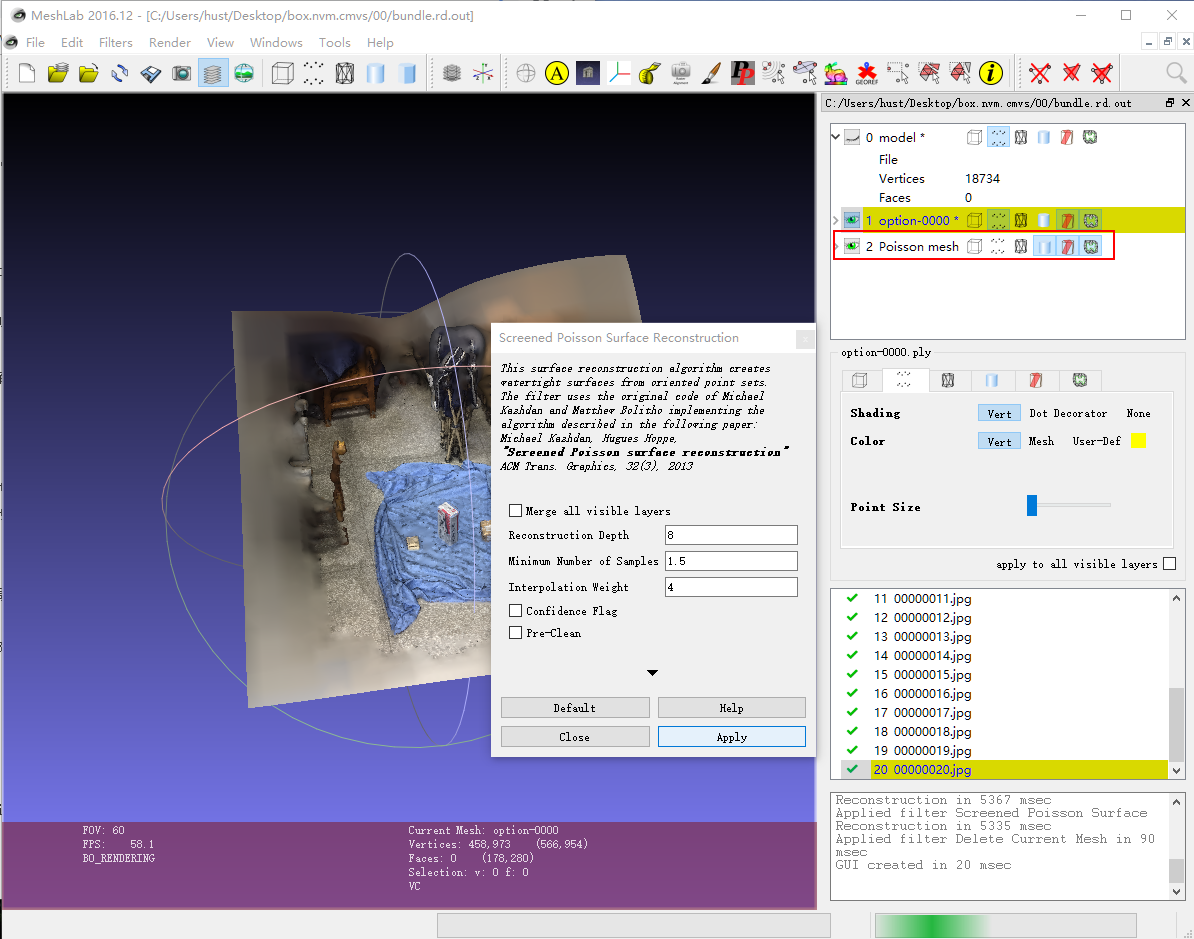The width and height of the screenshot is (1194, 939).
Task: Collapse the 0 model tree entry
Action: pyautogui.click(x=836, y=136)
